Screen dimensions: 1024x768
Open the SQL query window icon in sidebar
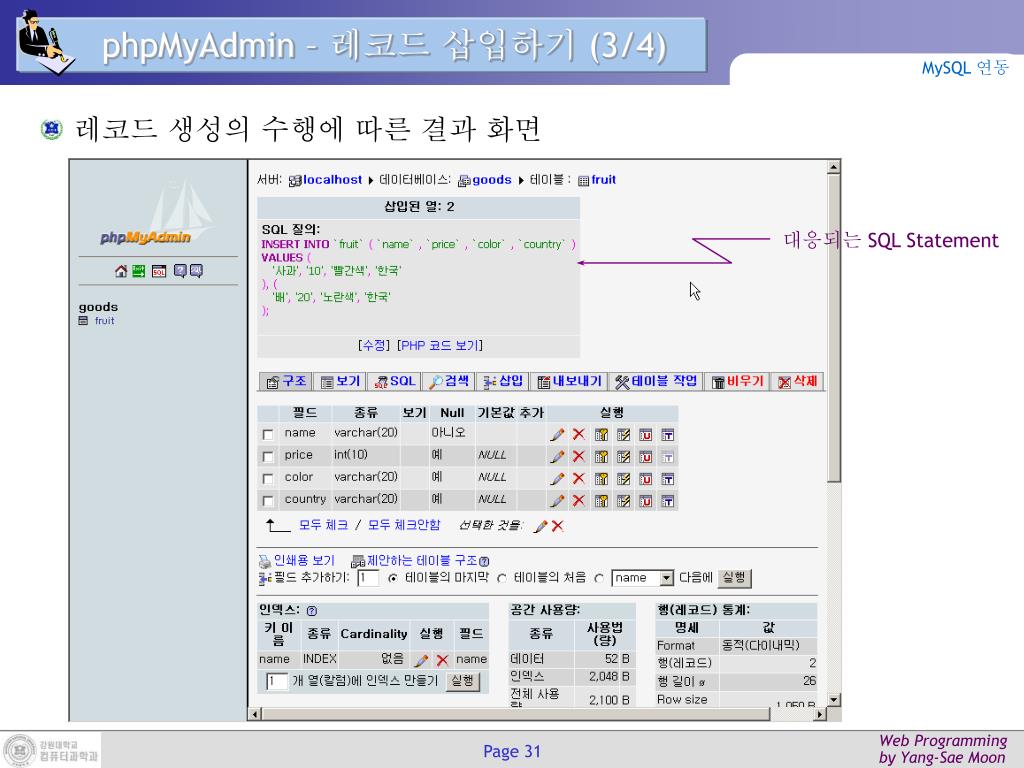(x=159, y=271)
